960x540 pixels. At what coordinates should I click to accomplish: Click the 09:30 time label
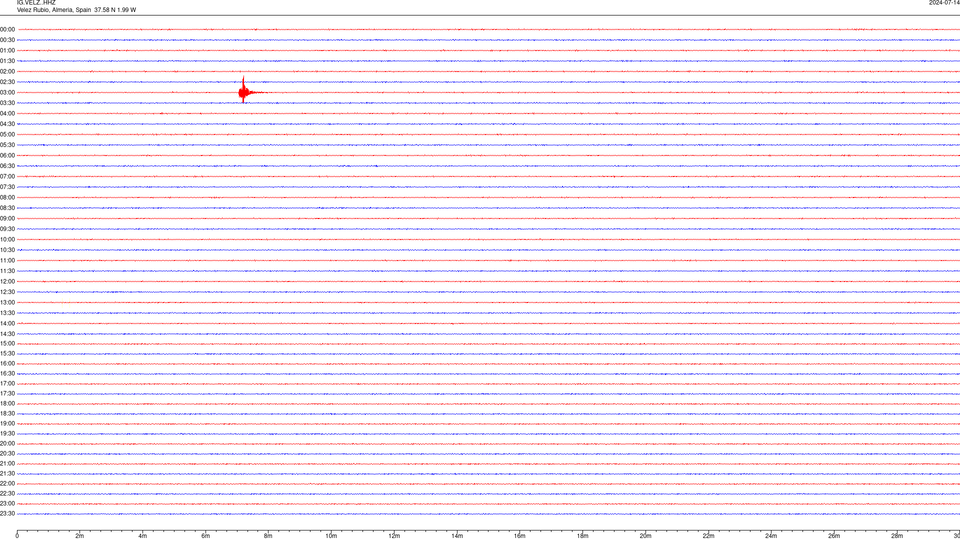[x=7, y=229]
